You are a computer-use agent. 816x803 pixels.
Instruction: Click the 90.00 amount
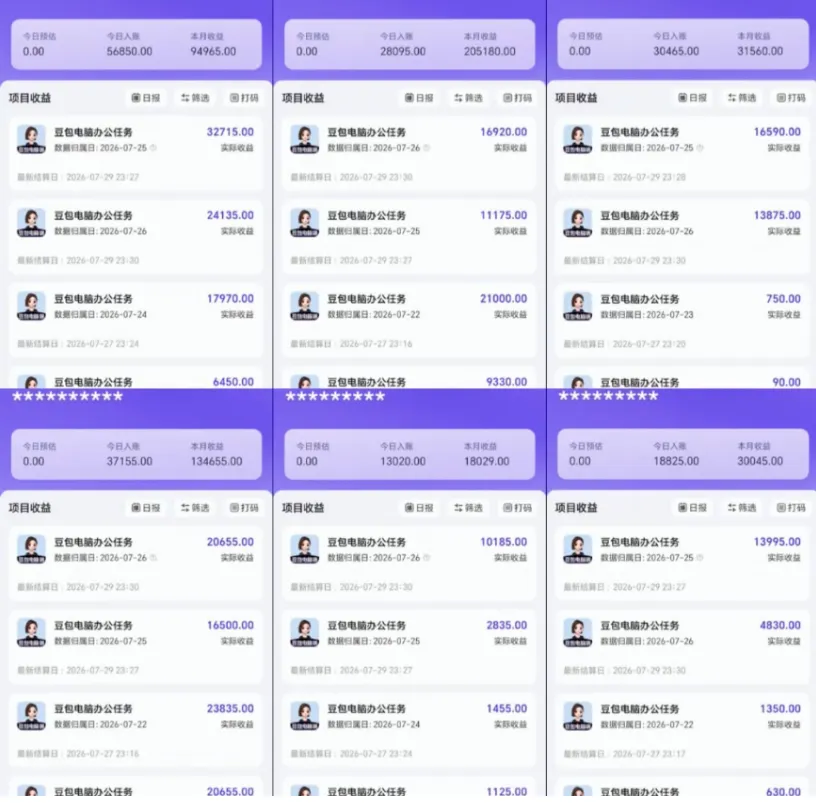[x=786, y=382]
